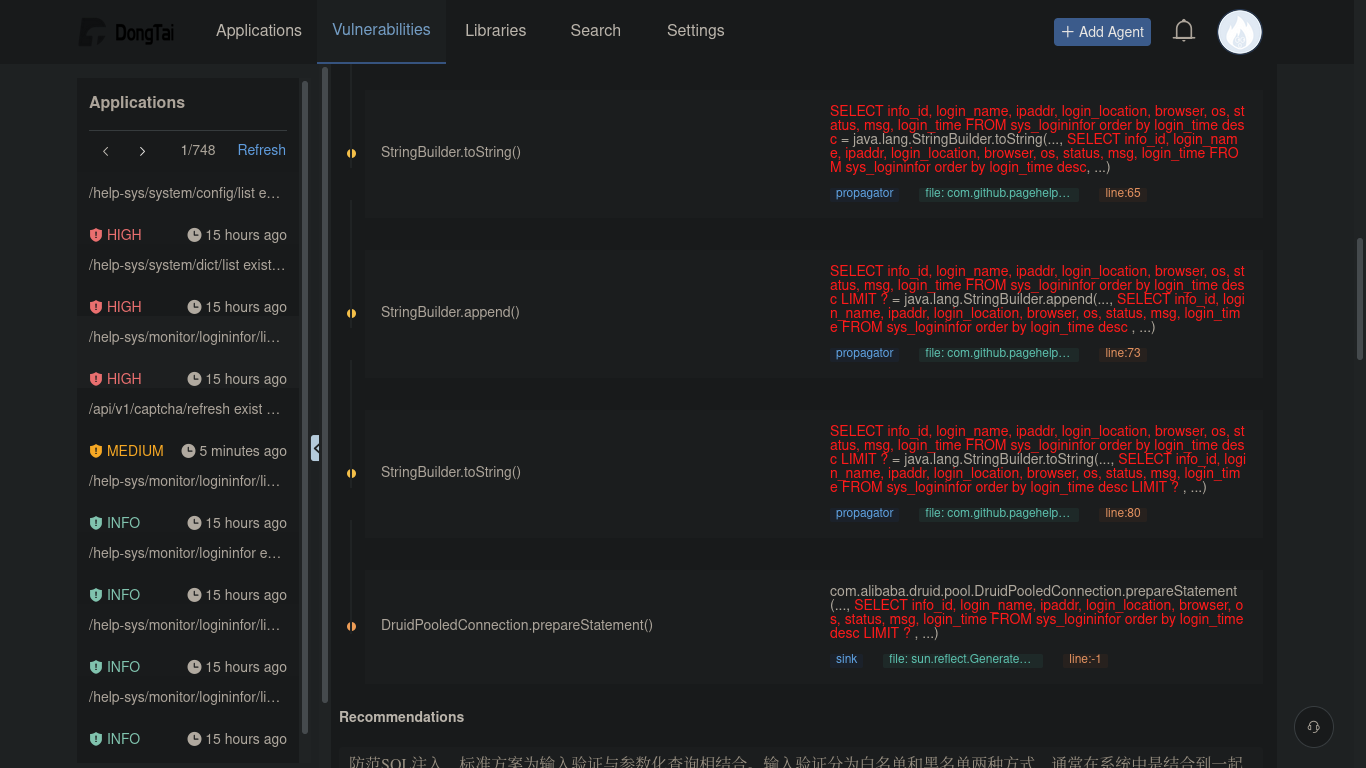This screenshot has width=1366, height=768.
Task: Click the user avatar icon
Action: [x=1239, y=31]
